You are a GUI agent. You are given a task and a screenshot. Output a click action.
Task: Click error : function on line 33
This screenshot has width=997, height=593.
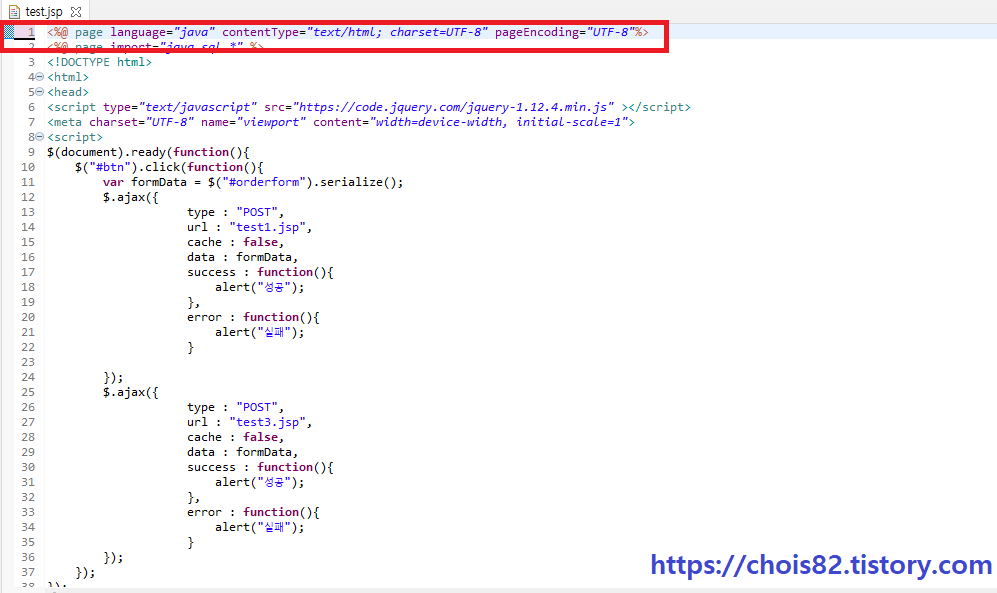253,512
